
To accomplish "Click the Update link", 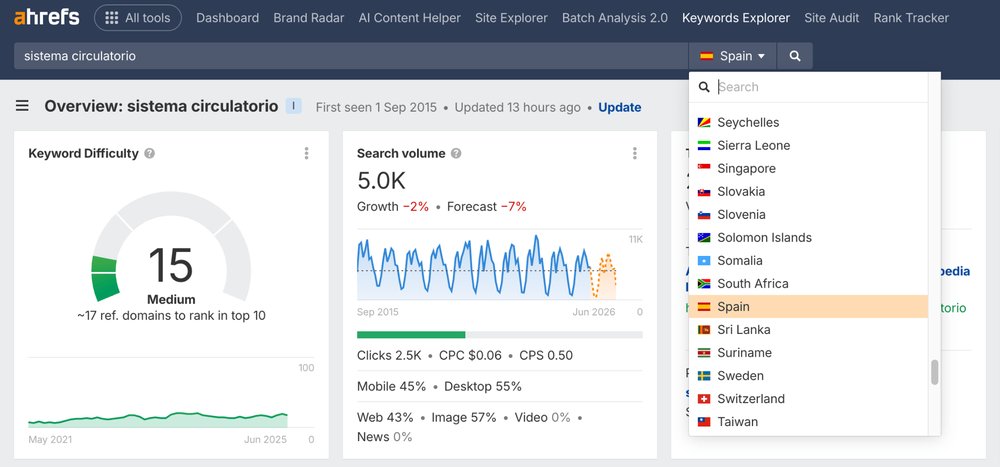I will pyautogui.click(x=620, y=107).
